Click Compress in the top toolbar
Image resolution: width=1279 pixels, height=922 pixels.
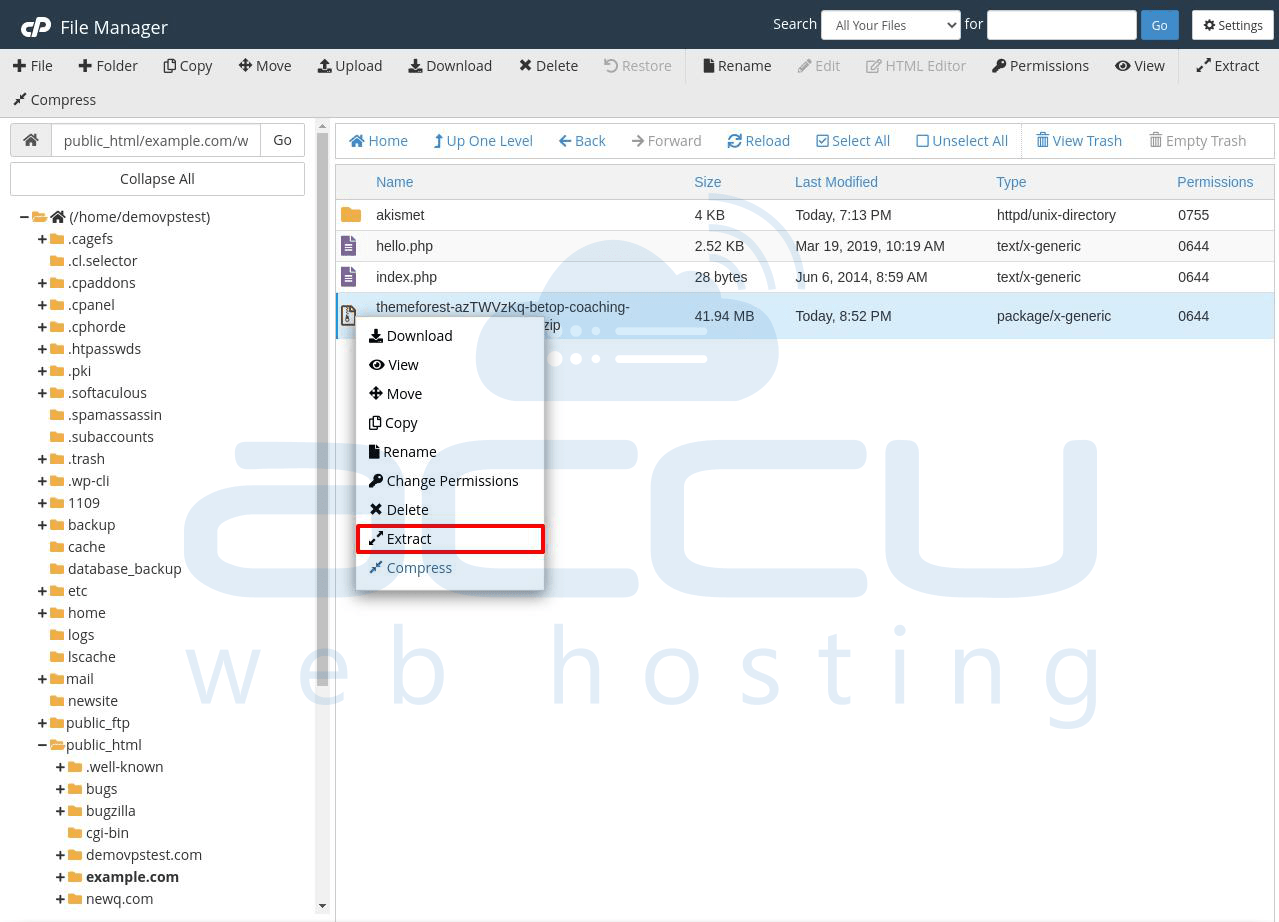pyautogui.click(x=55, y=100)
